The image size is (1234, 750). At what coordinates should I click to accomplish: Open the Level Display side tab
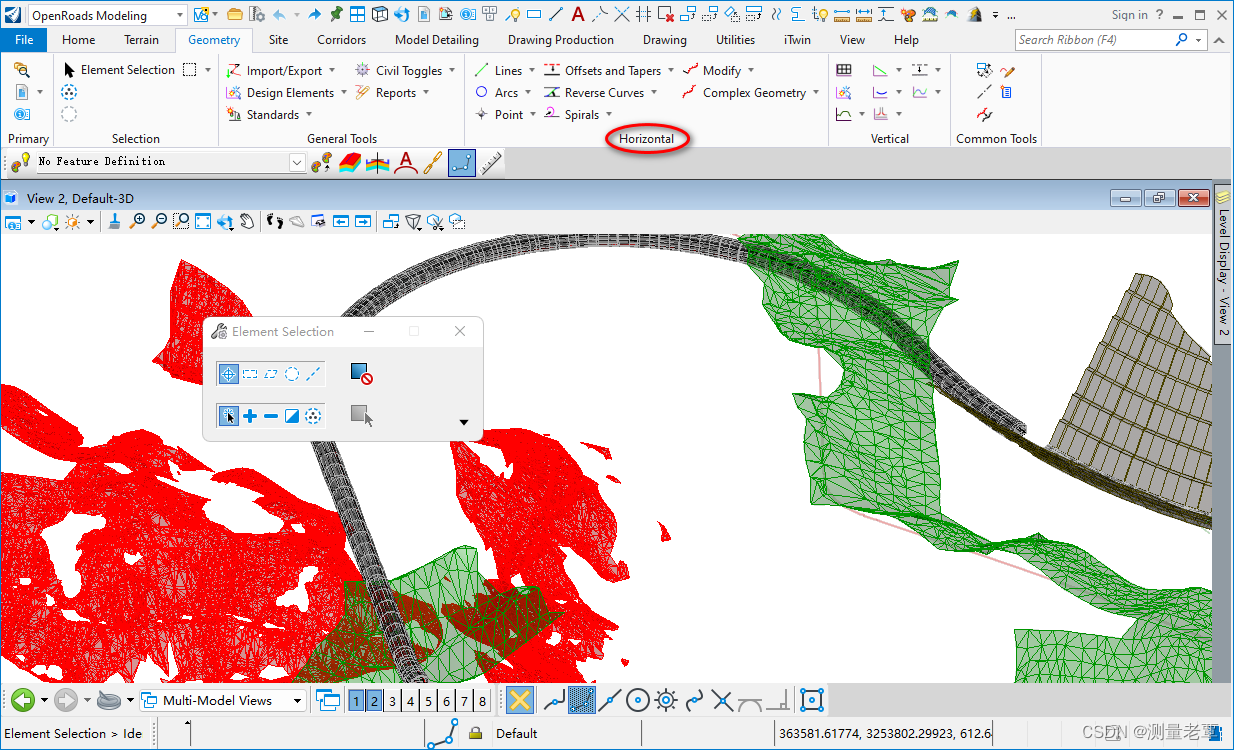point(1223,265)
